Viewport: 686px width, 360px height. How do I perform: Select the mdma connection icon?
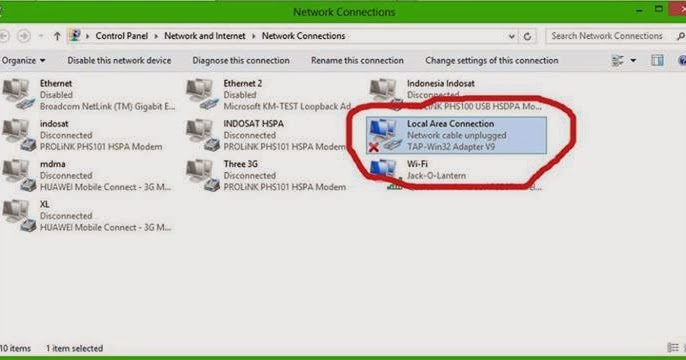(x=18, y=175)
